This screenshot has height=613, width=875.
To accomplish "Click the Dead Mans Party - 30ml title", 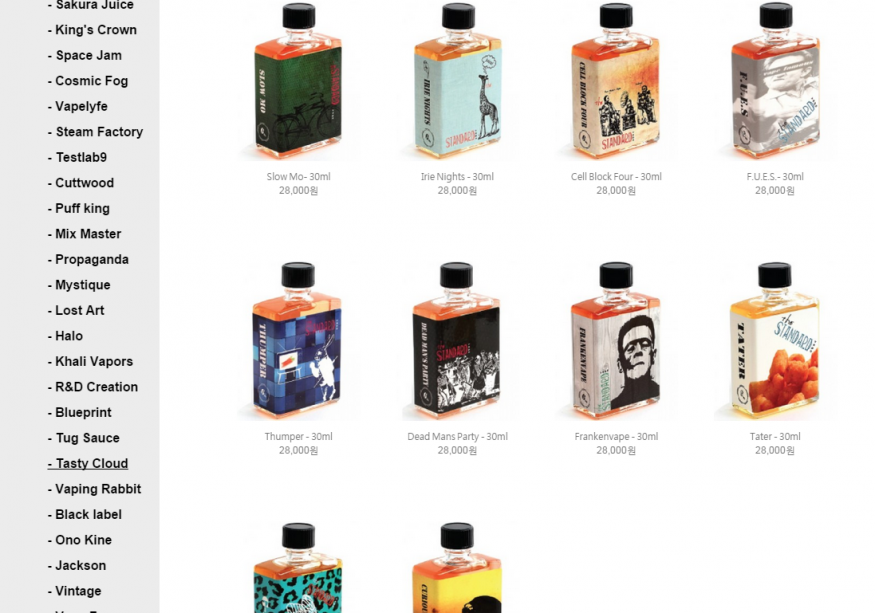I will 458,437.
